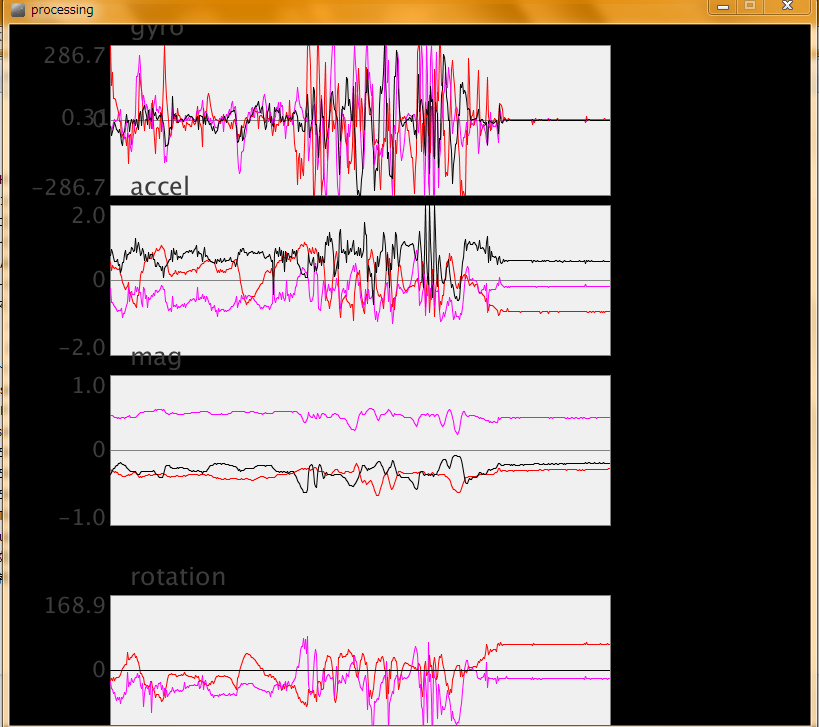The image size is (819, 727).
Task: Click inside the gyro plot area
Action: 360,121
